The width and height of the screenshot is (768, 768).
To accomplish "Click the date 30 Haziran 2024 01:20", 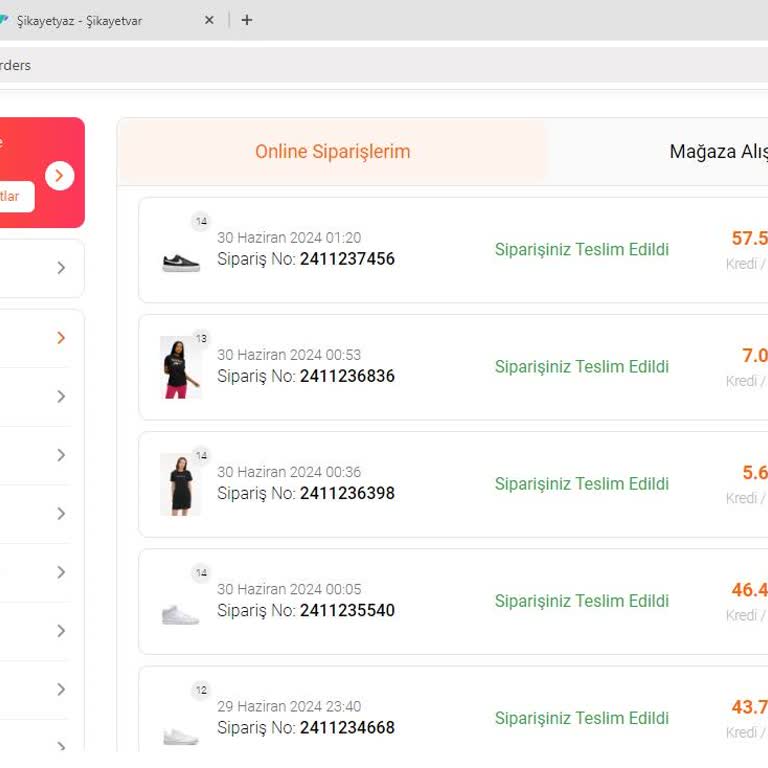I will click(x=289, y=238).
